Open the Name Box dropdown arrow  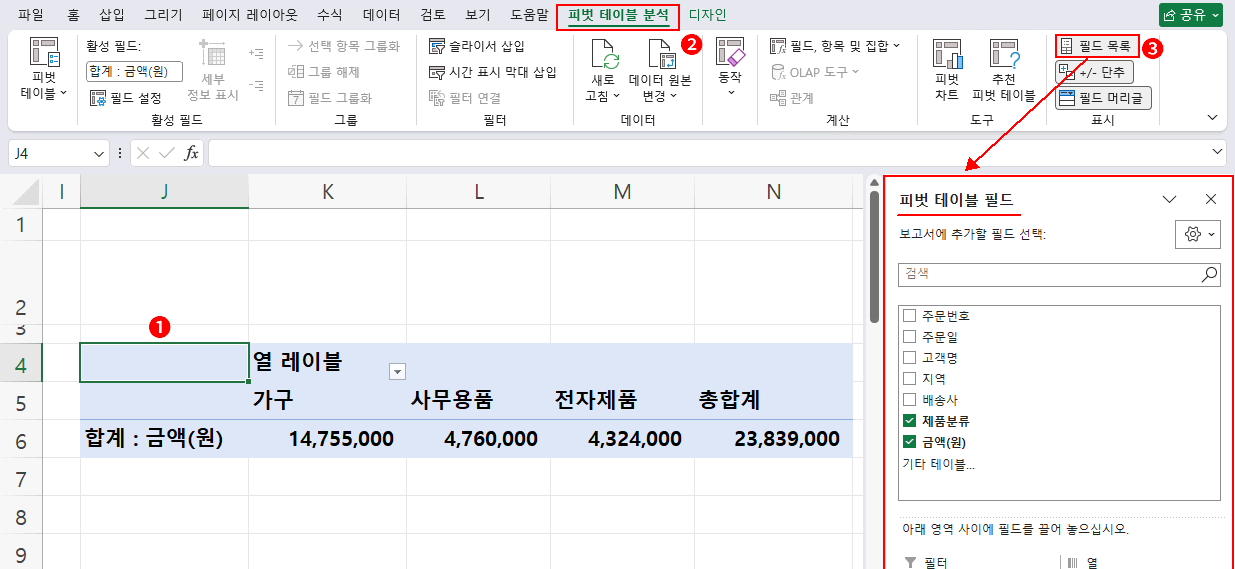(98, 154)
